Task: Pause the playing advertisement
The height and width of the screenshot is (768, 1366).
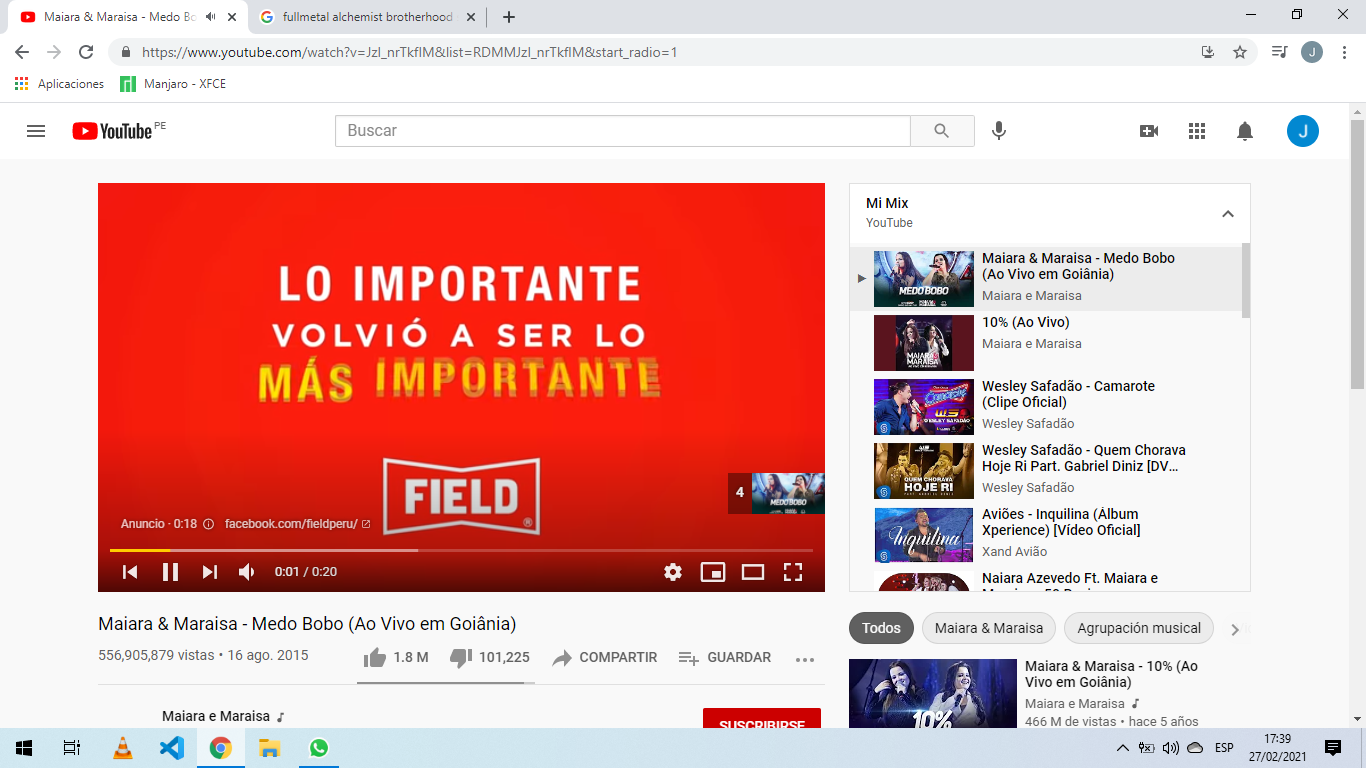Action: [x=170, y=572]
